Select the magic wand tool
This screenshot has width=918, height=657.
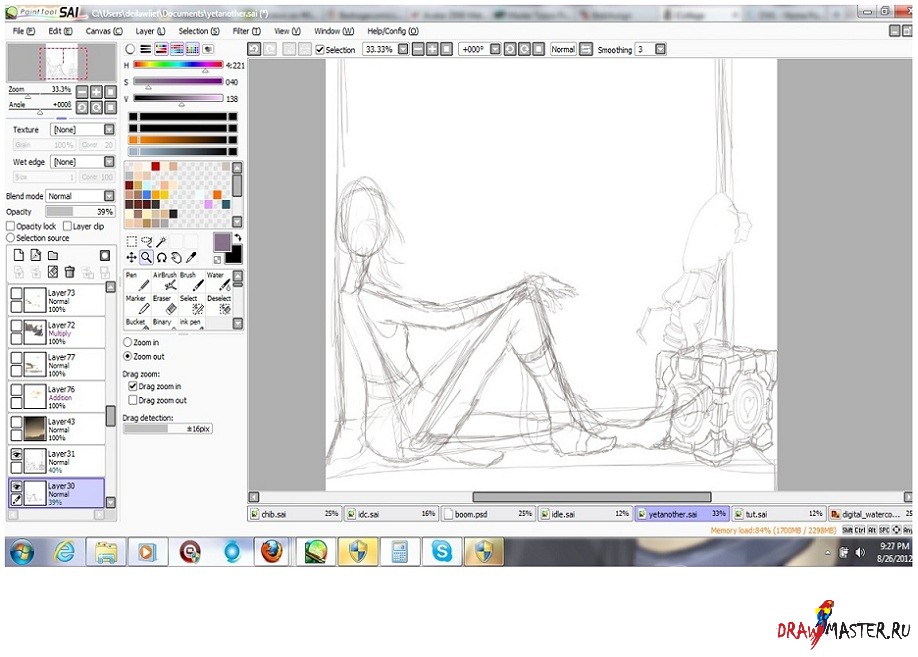click(162, 241)
